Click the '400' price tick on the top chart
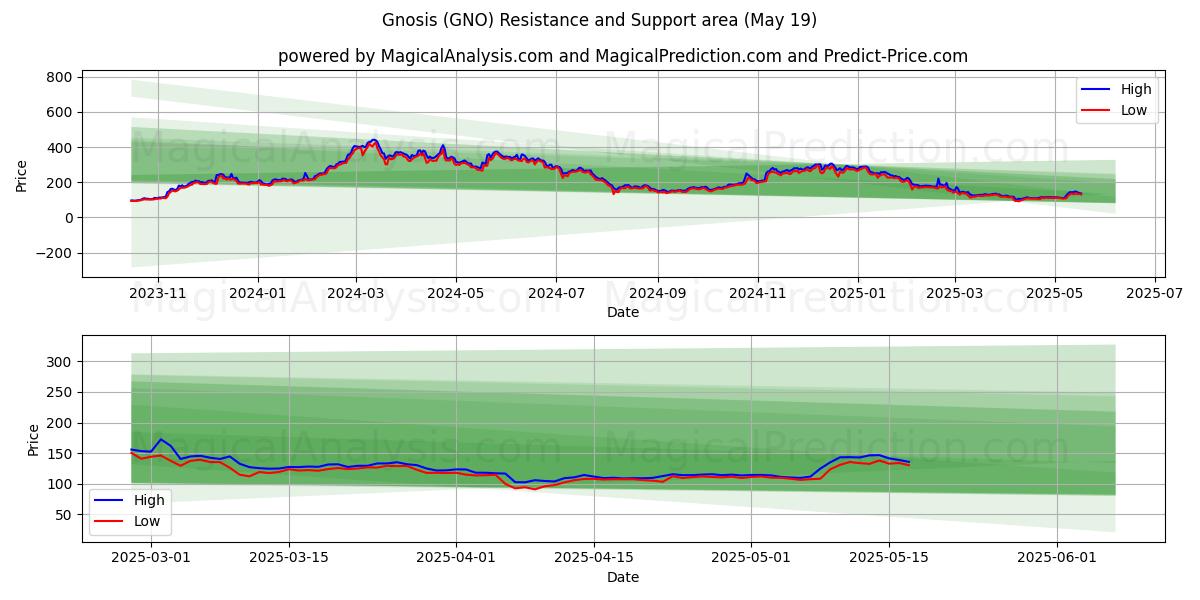Image resolution: width=1200 pixels, height=600 pixels. [x=59, y=148]
